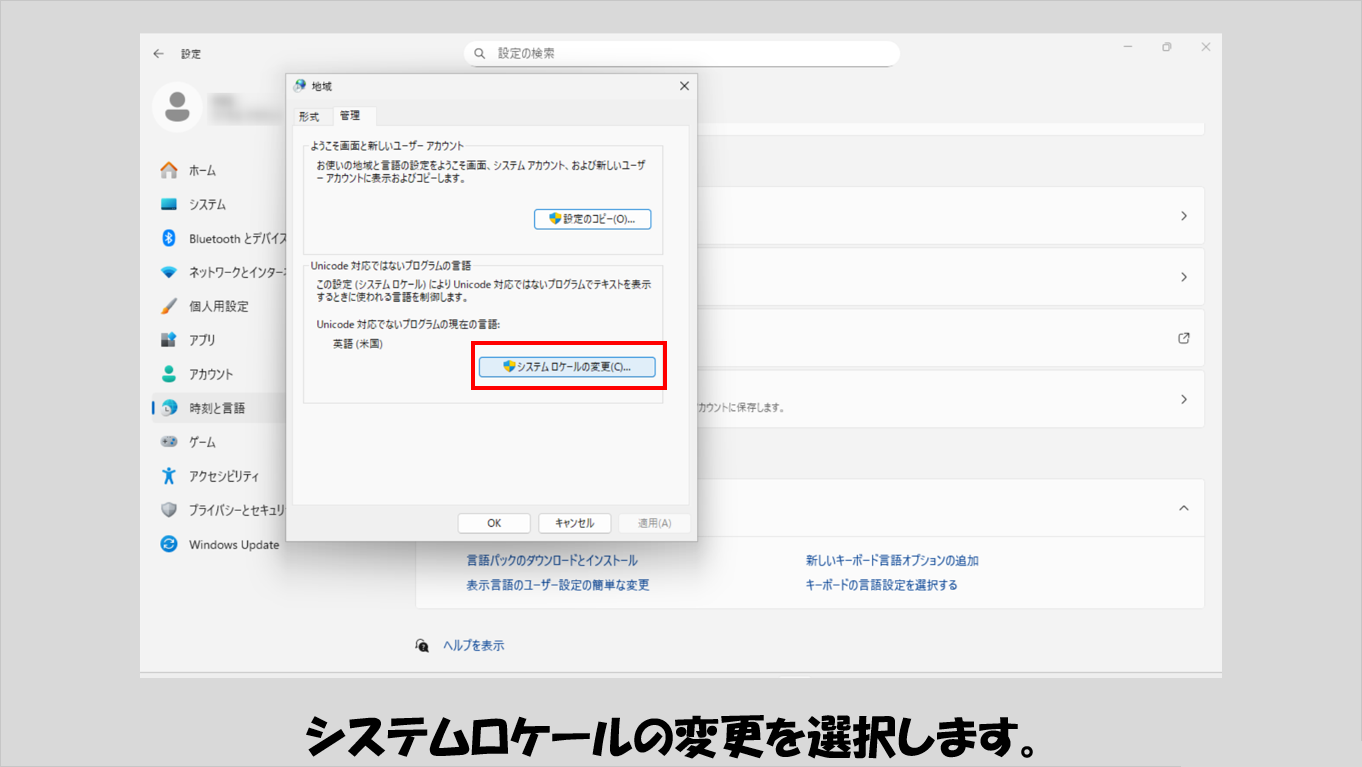Screen dimensions: 1362x767
Task: Open the ヘルプを表示 link
Action: coord(473,646)
